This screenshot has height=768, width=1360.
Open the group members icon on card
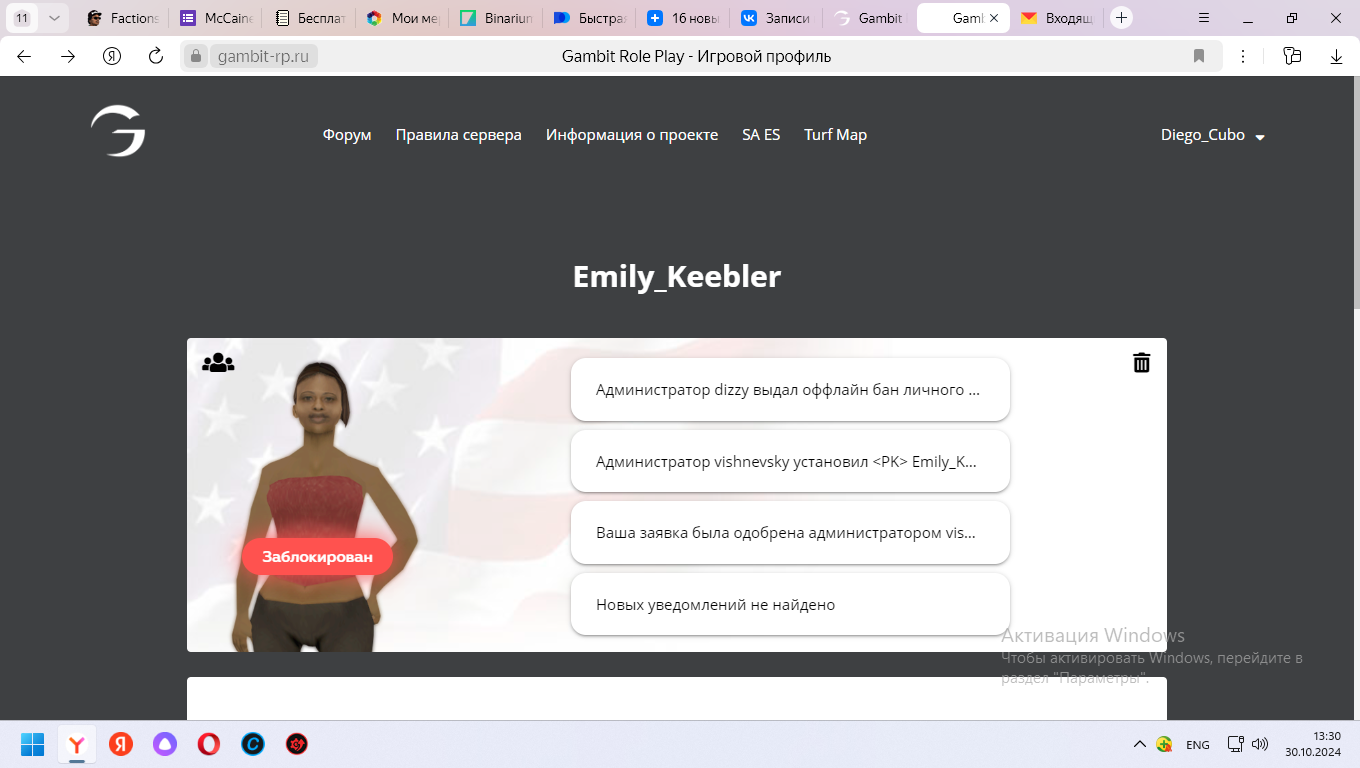coord(218,363)
